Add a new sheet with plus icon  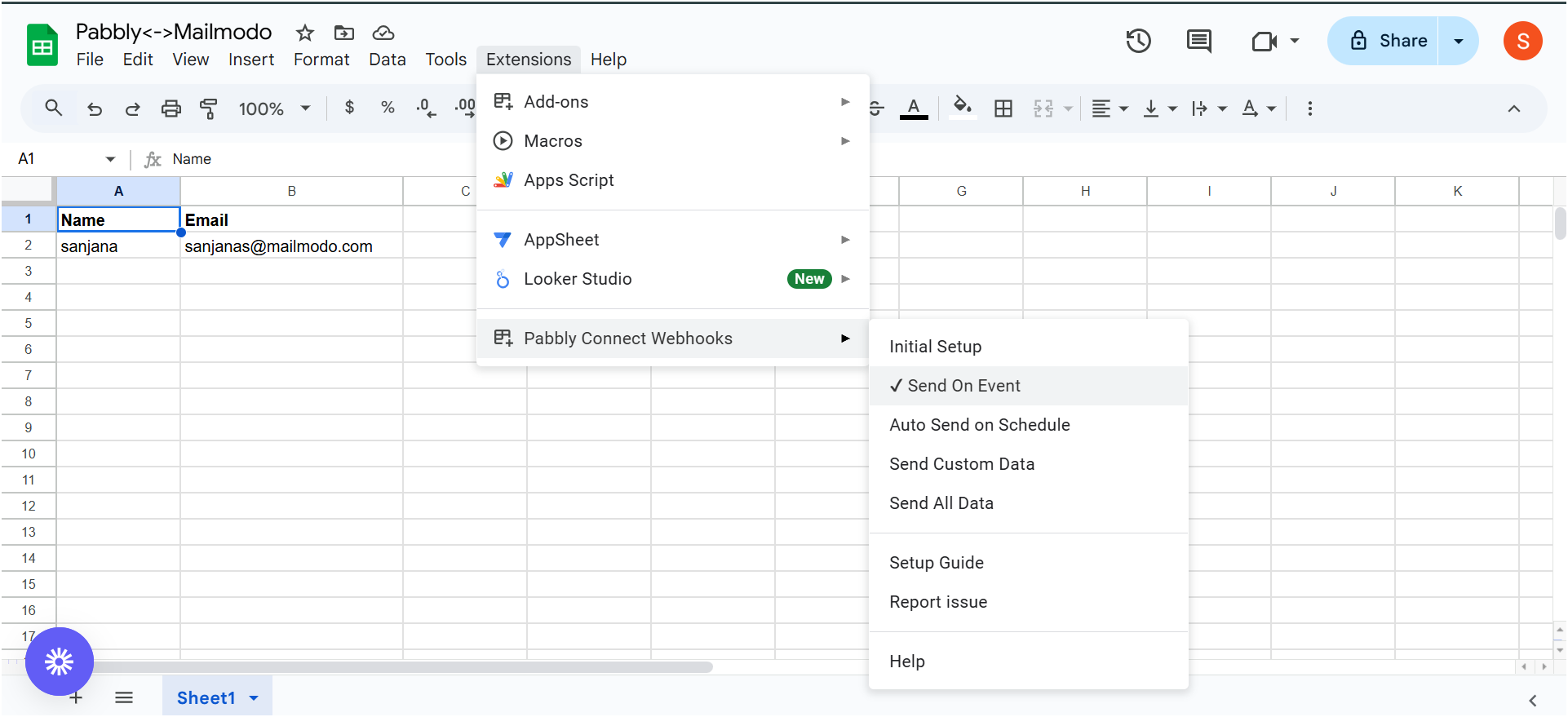pos(76,697)
